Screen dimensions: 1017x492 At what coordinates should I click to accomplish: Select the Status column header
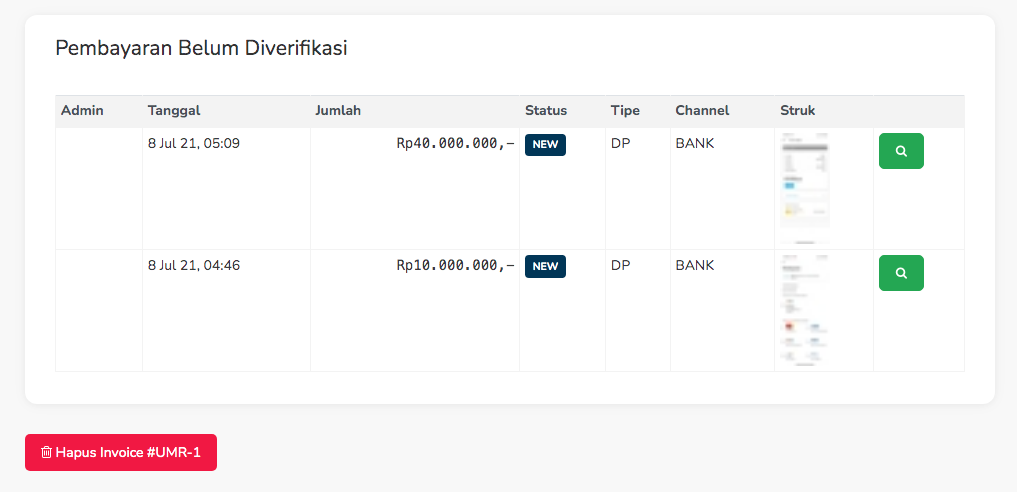(546, 111)
